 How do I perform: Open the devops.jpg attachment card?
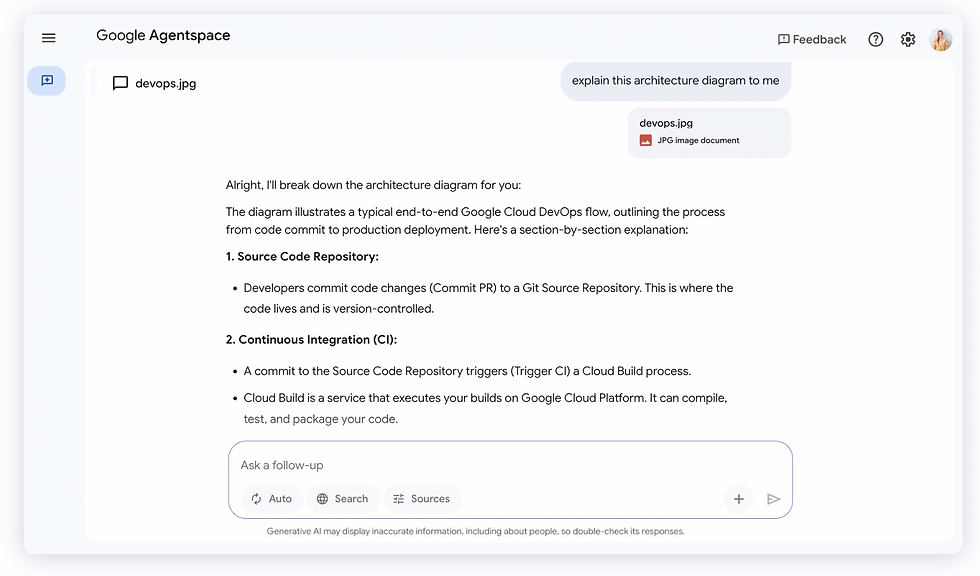click(x=709, y=132)
